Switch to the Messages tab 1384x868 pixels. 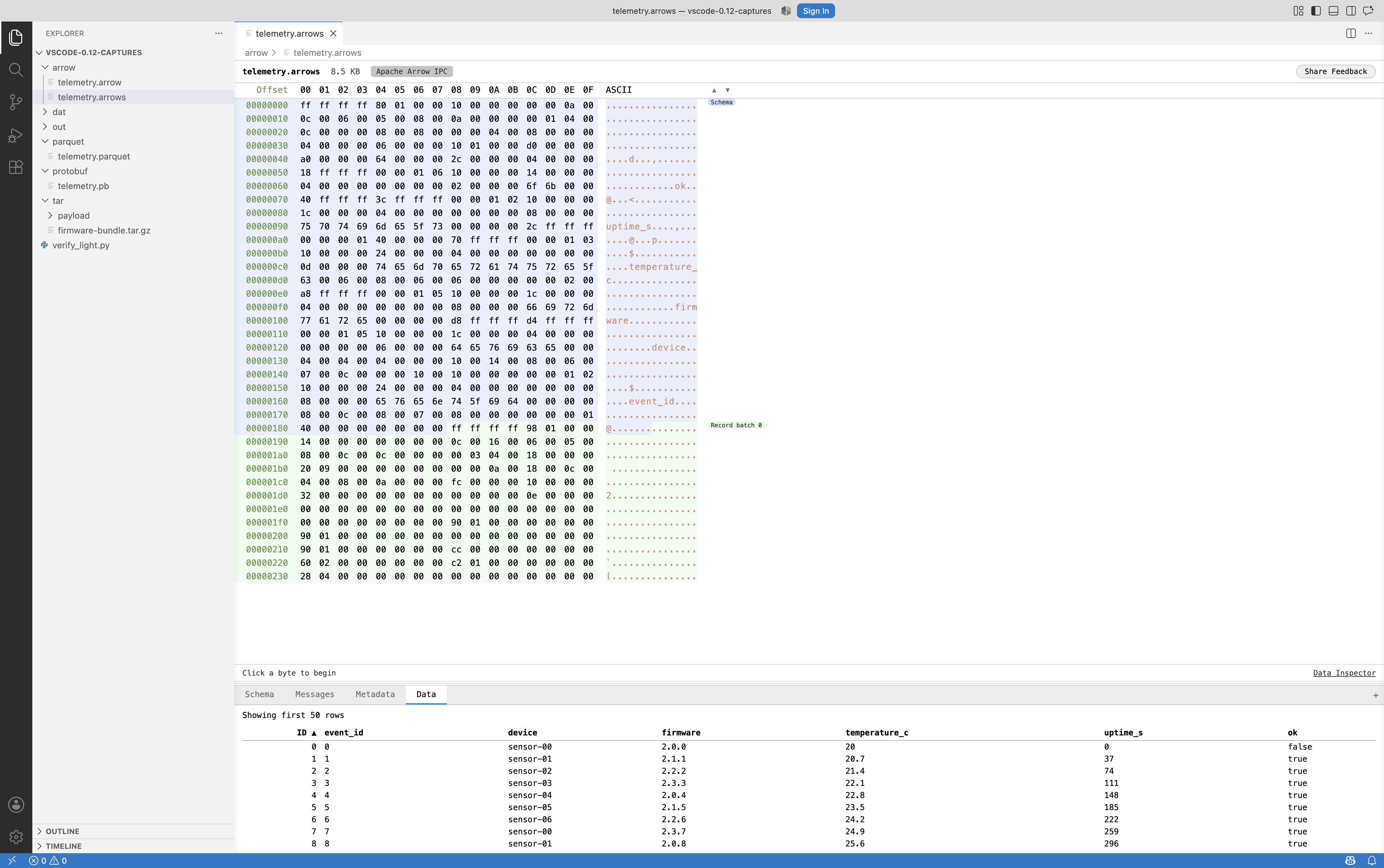315,694
